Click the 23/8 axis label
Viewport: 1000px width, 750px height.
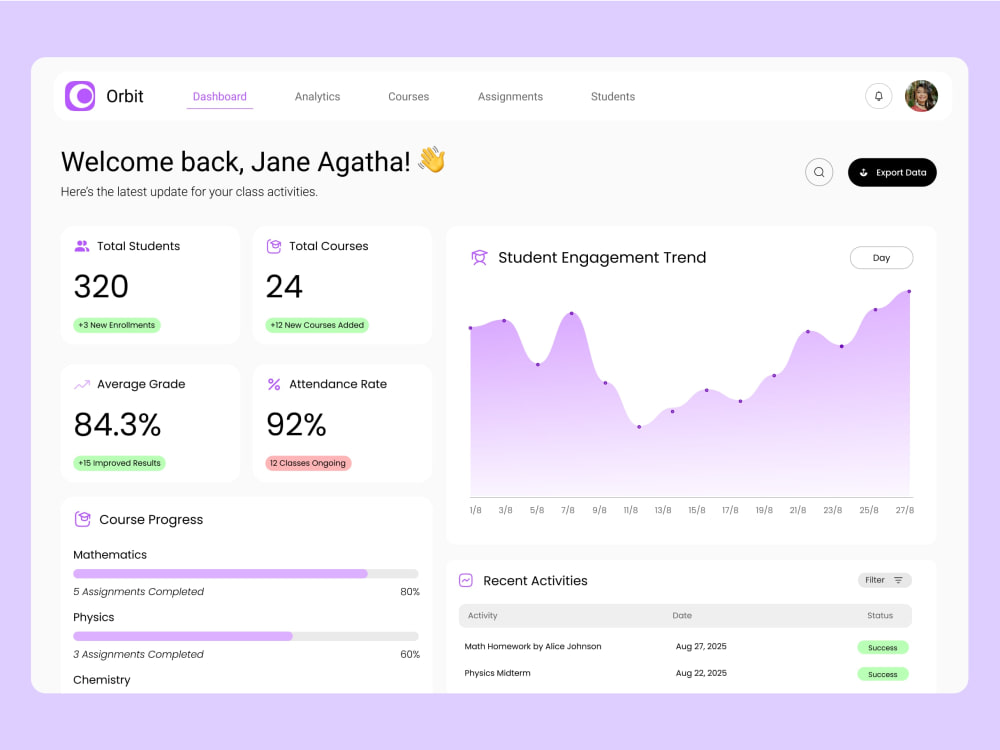(832, 510)
